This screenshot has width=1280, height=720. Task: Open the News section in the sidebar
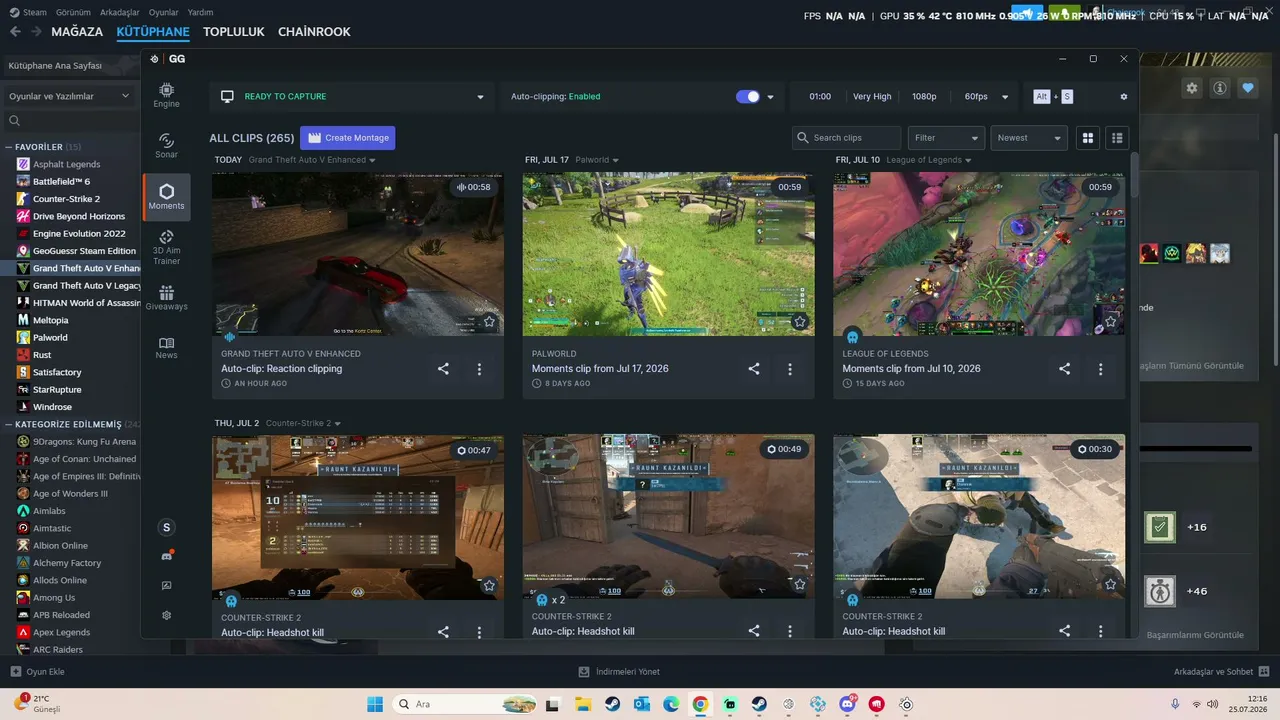coord(166,347)
